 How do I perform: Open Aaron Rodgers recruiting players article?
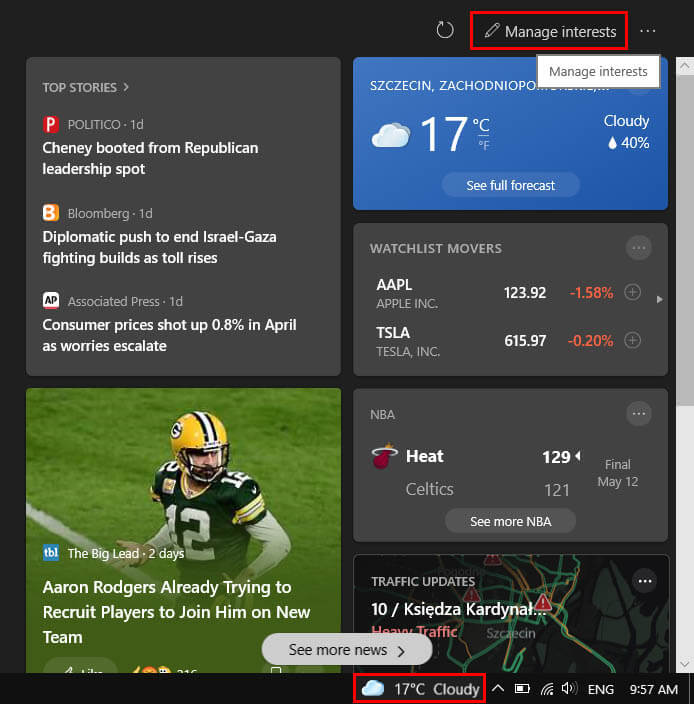[176, 612]
